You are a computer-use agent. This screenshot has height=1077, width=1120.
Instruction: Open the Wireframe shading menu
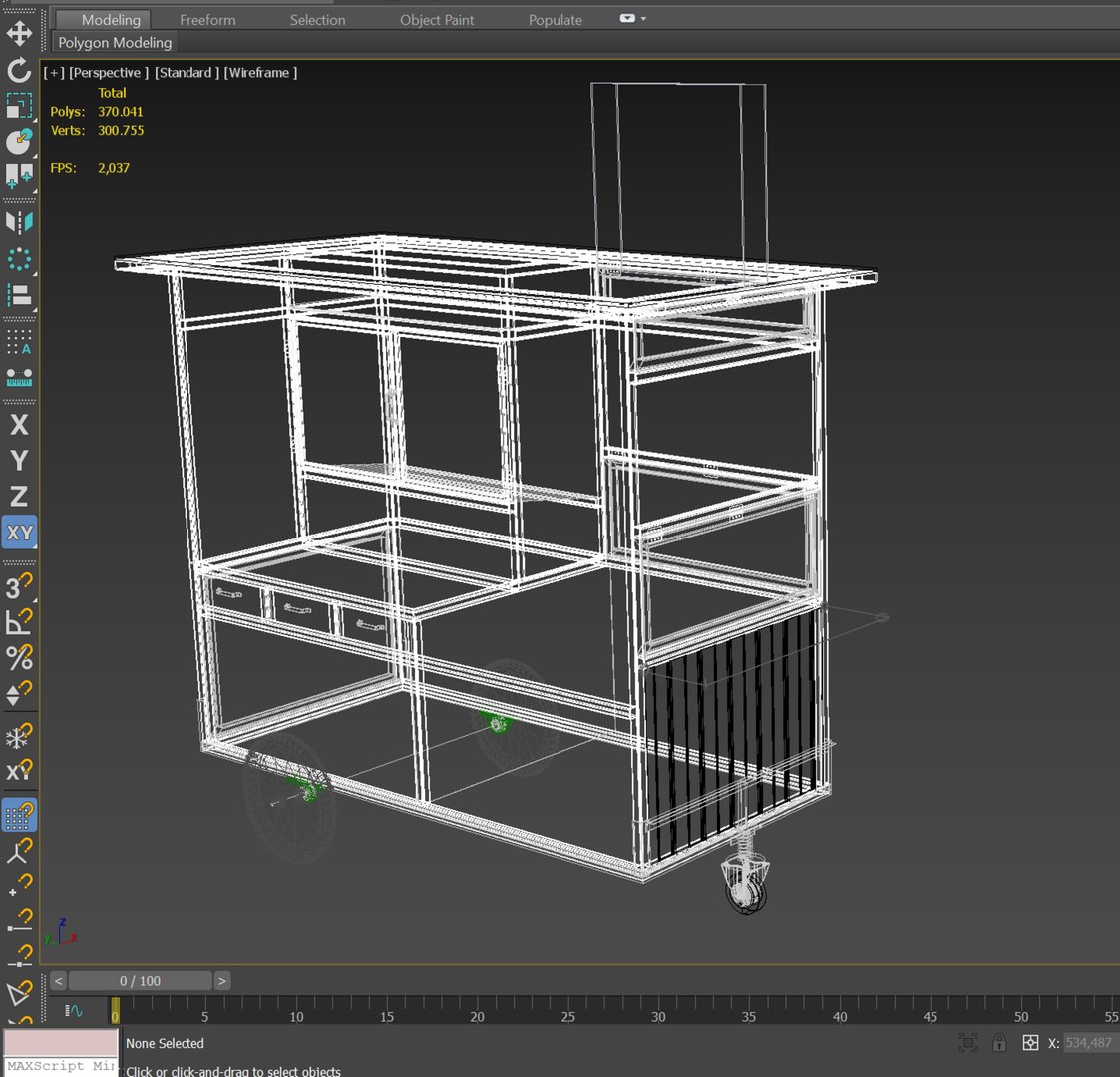click(x=260, y=73)
